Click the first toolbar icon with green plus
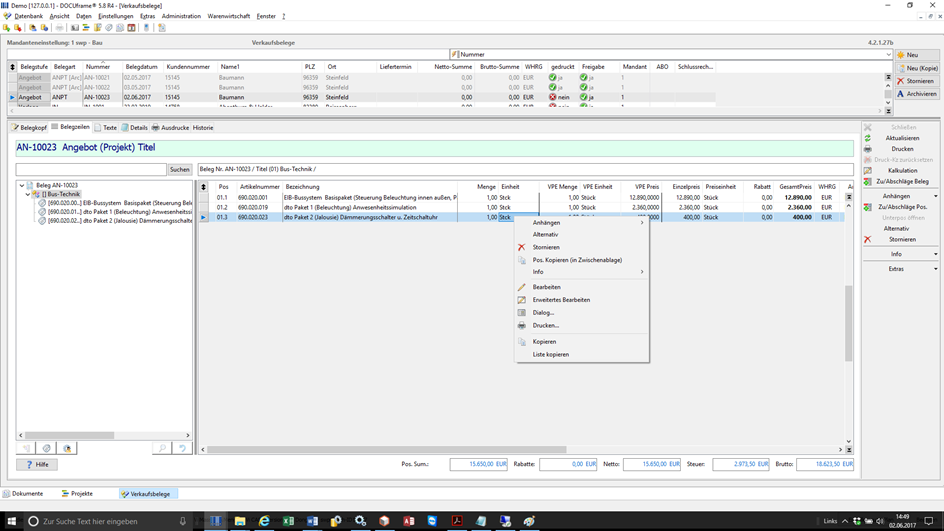 [7, 28]
